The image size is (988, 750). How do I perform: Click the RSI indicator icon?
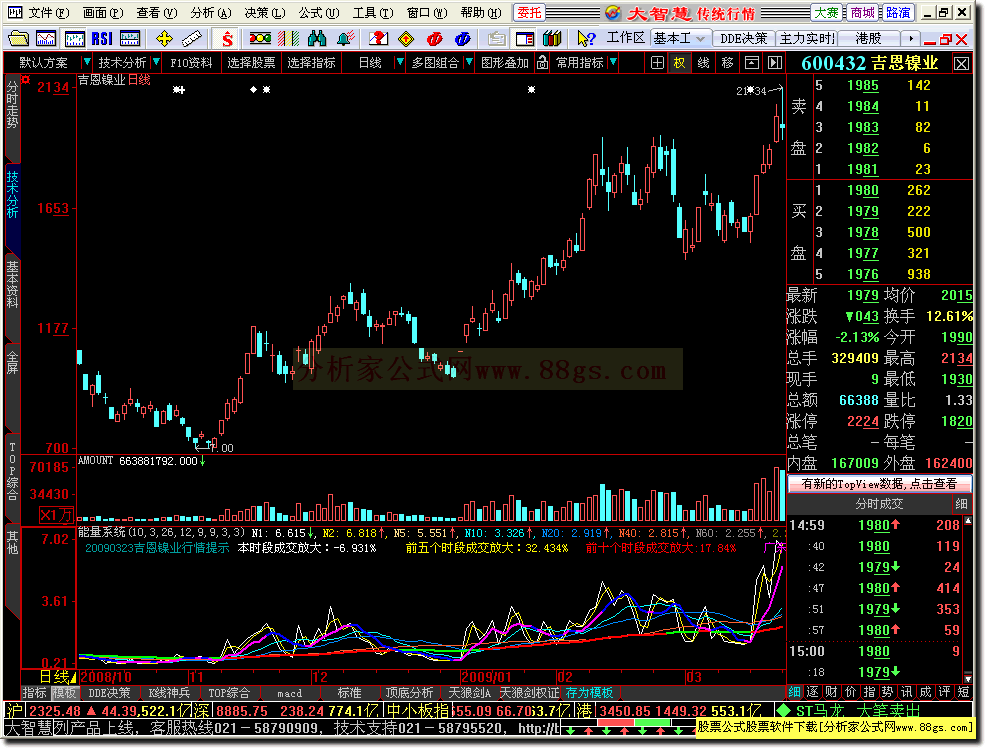[102, 39]
